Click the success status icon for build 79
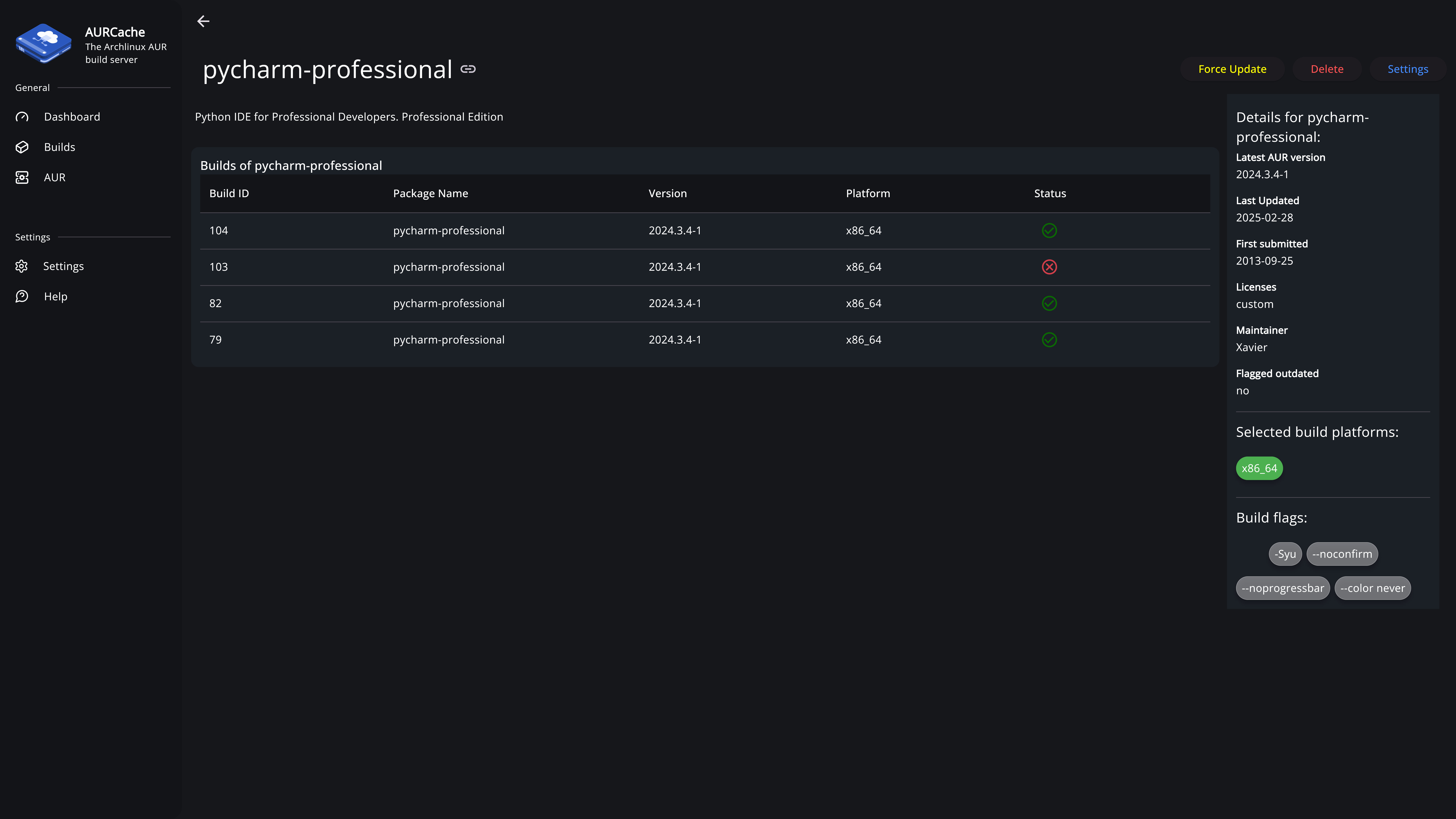Viewport: 1456px width, 819px height. click(1049, 340)
